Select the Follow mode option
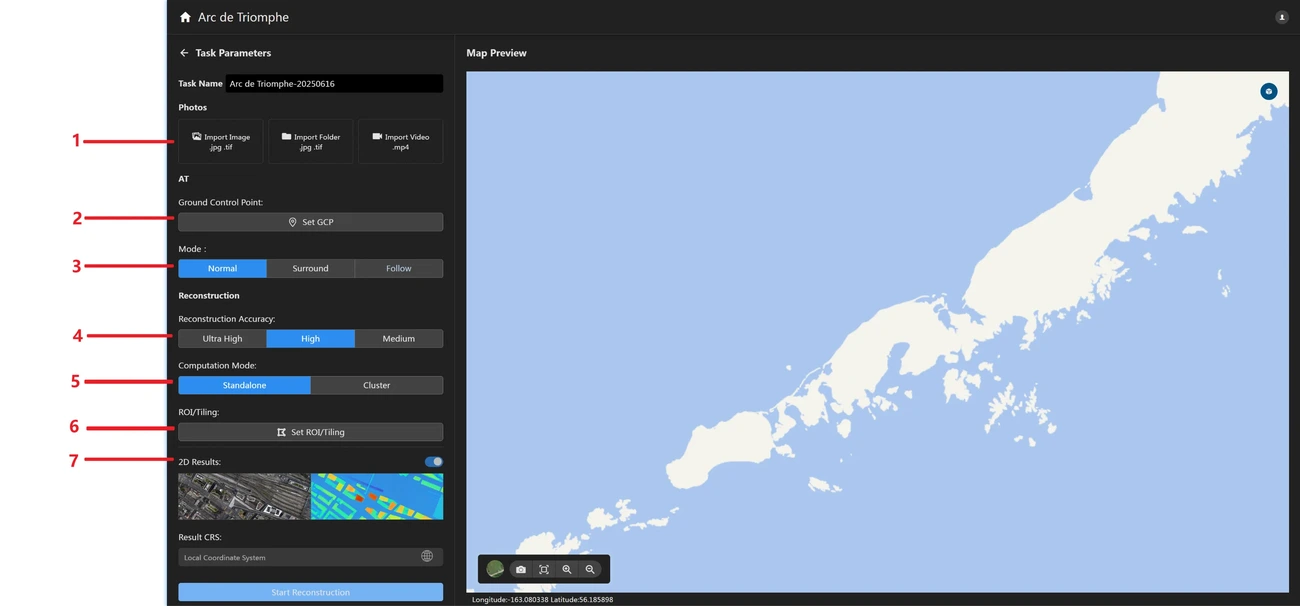This screenshot has height=606, width=1300. tap(398, 268)
